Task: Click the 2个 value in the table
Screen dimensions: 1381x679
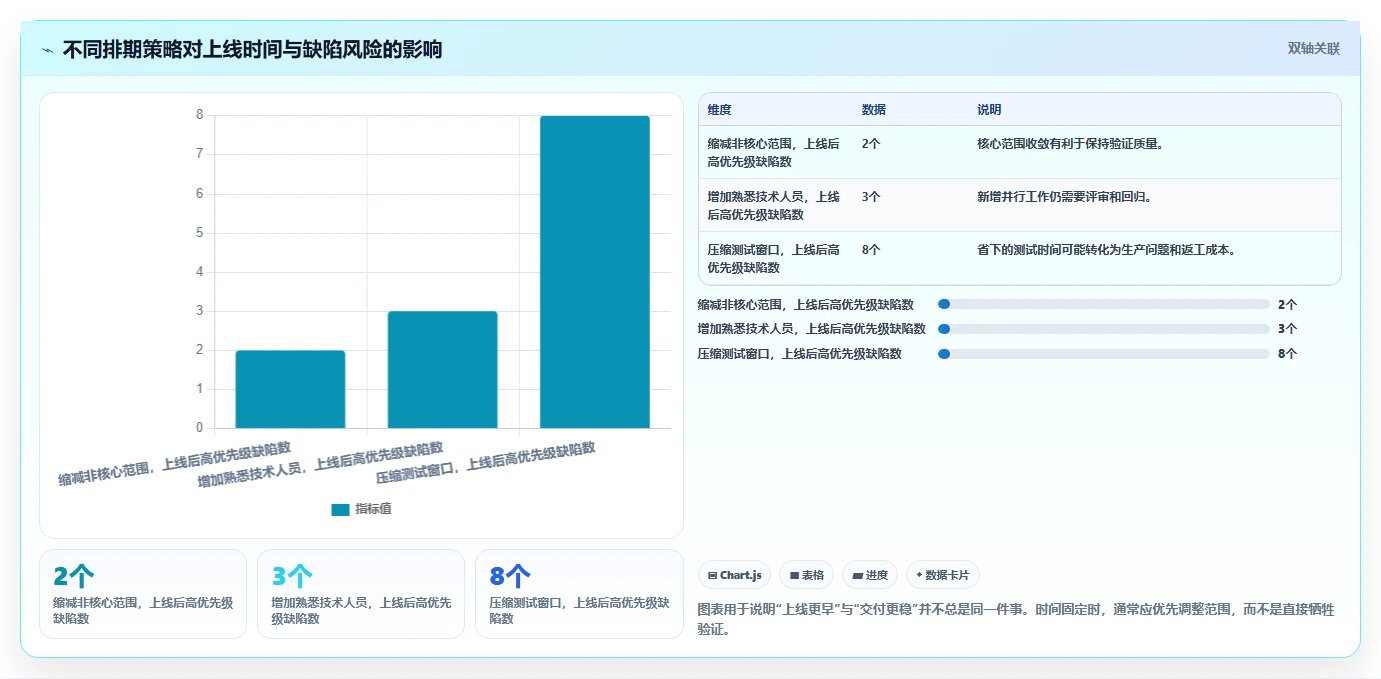Action: click(x=870, y=144)
